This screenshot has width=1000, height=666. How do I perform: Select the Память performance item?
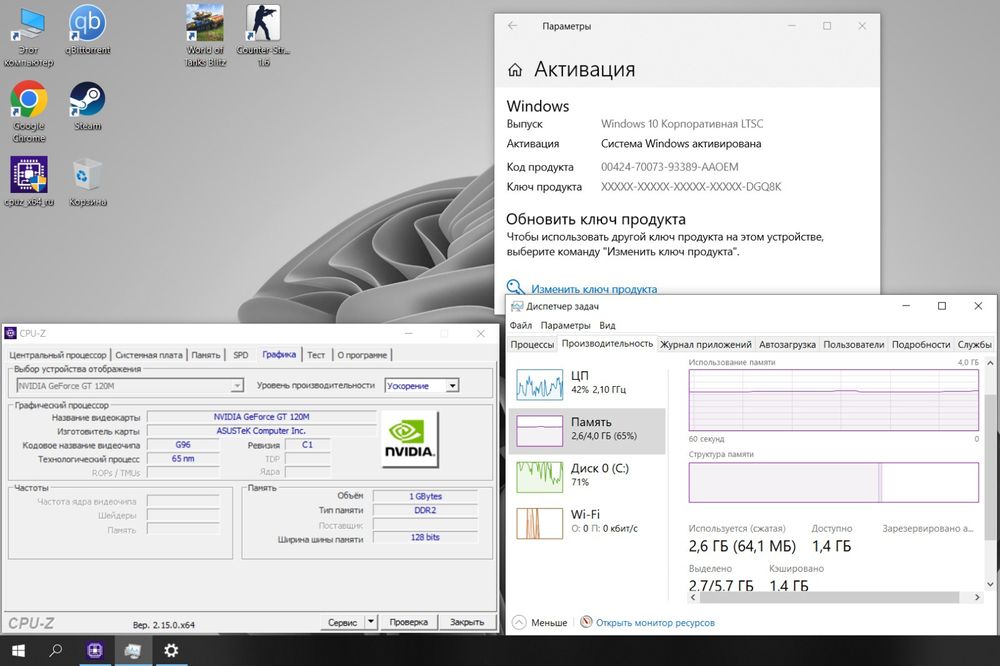pyautogui.click(x=587, y=431)
